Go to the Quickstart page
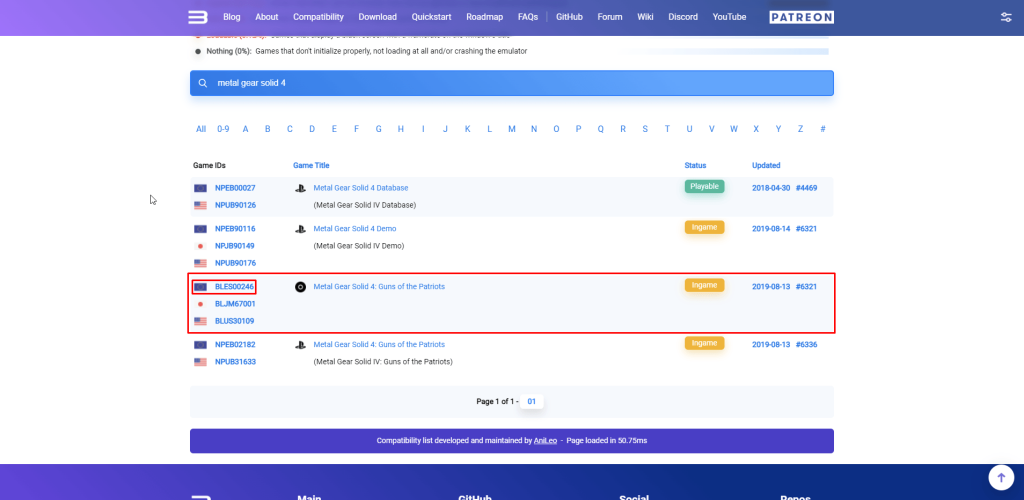The height and width of the screenshot is (500, 1024). 432,17
